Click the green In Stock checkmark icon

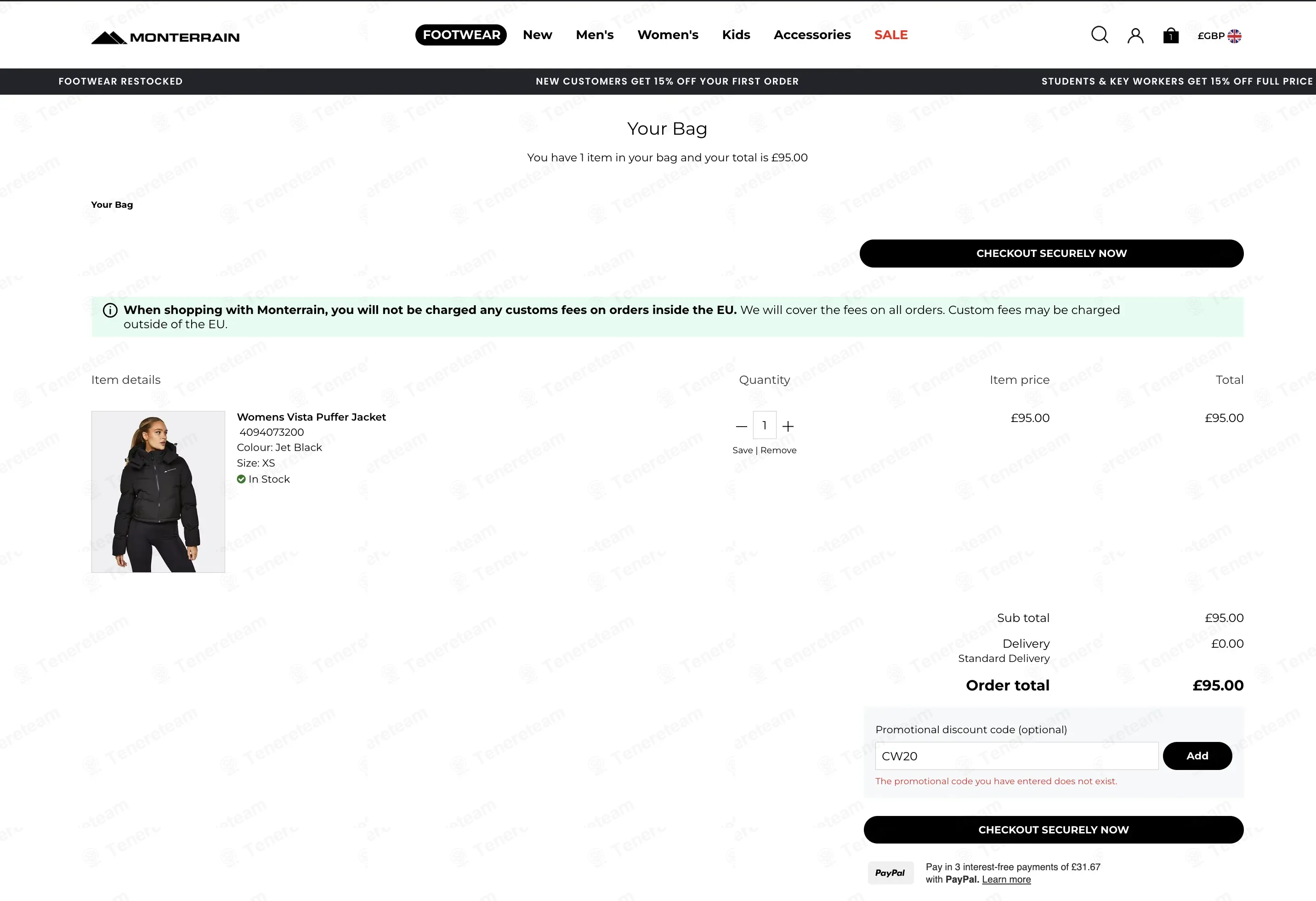point(241,479)
